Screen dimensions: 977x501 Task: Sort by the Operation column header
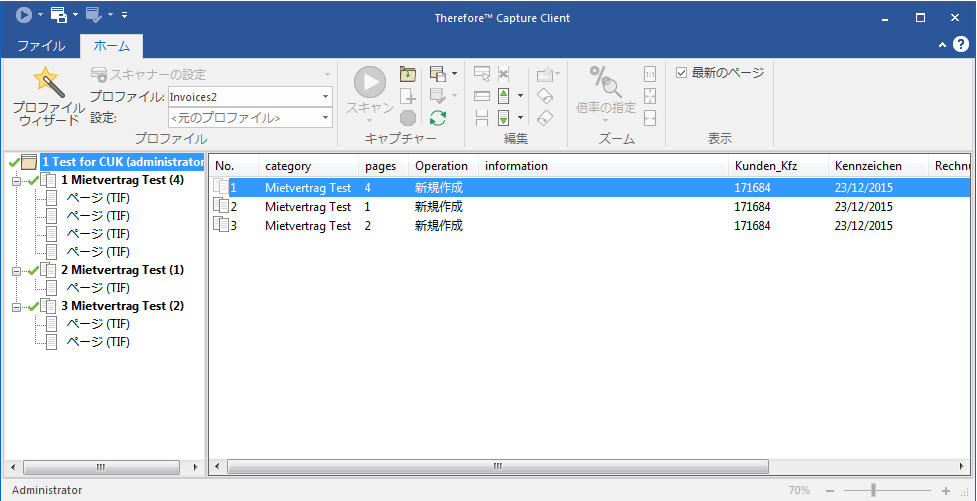tap(443, 166)
